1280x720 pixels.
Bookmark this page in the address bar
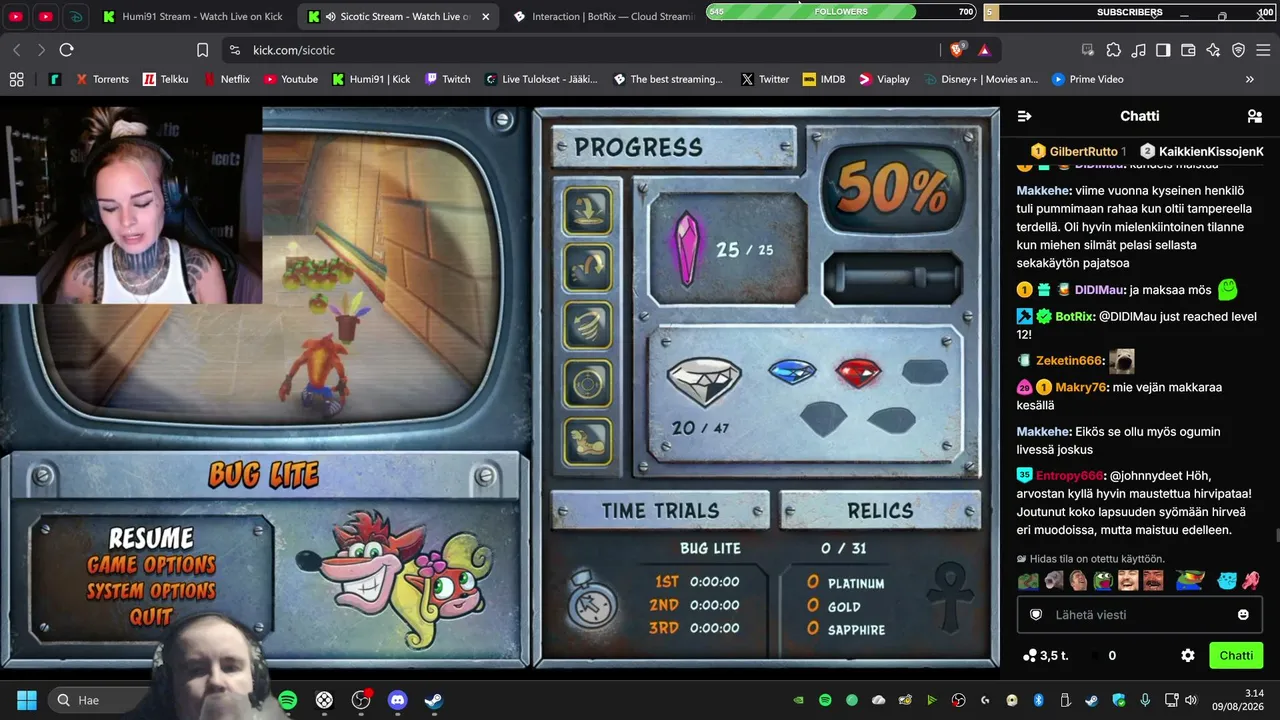tap(202, 50)
